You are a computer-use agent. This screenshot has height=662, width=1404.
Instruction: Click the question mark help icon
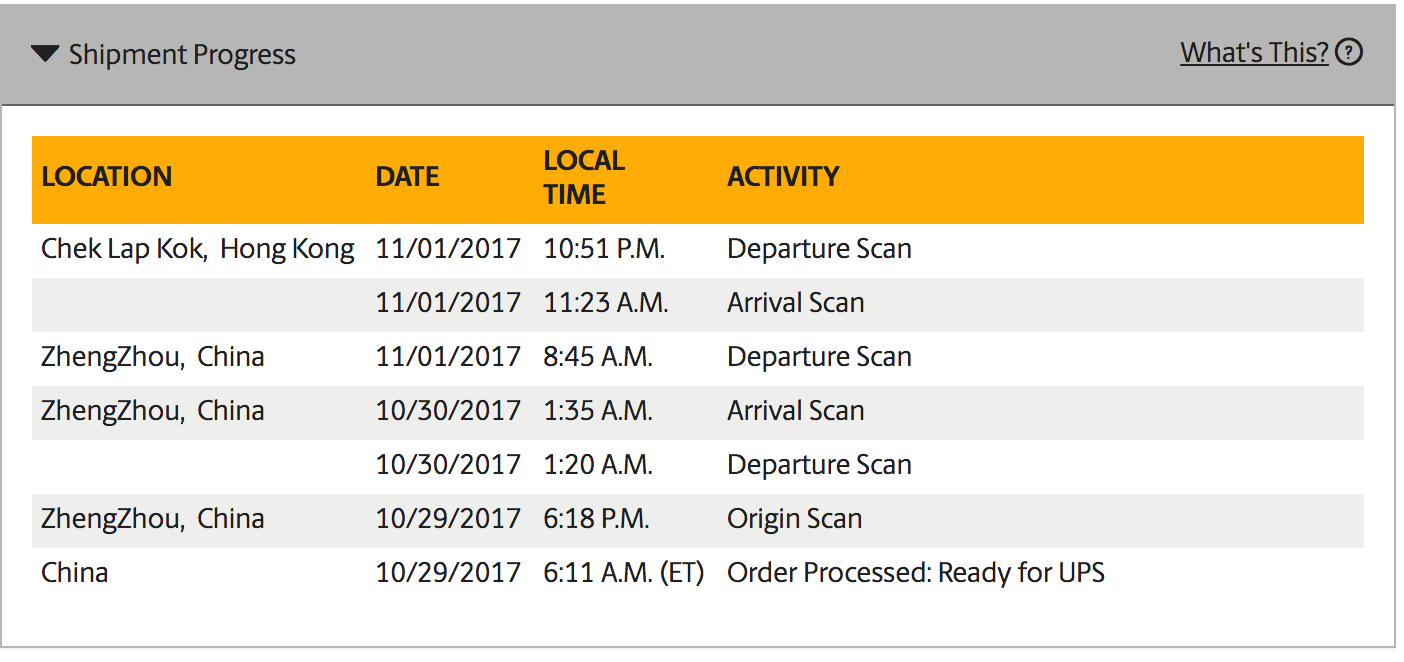coord(1349,52)
